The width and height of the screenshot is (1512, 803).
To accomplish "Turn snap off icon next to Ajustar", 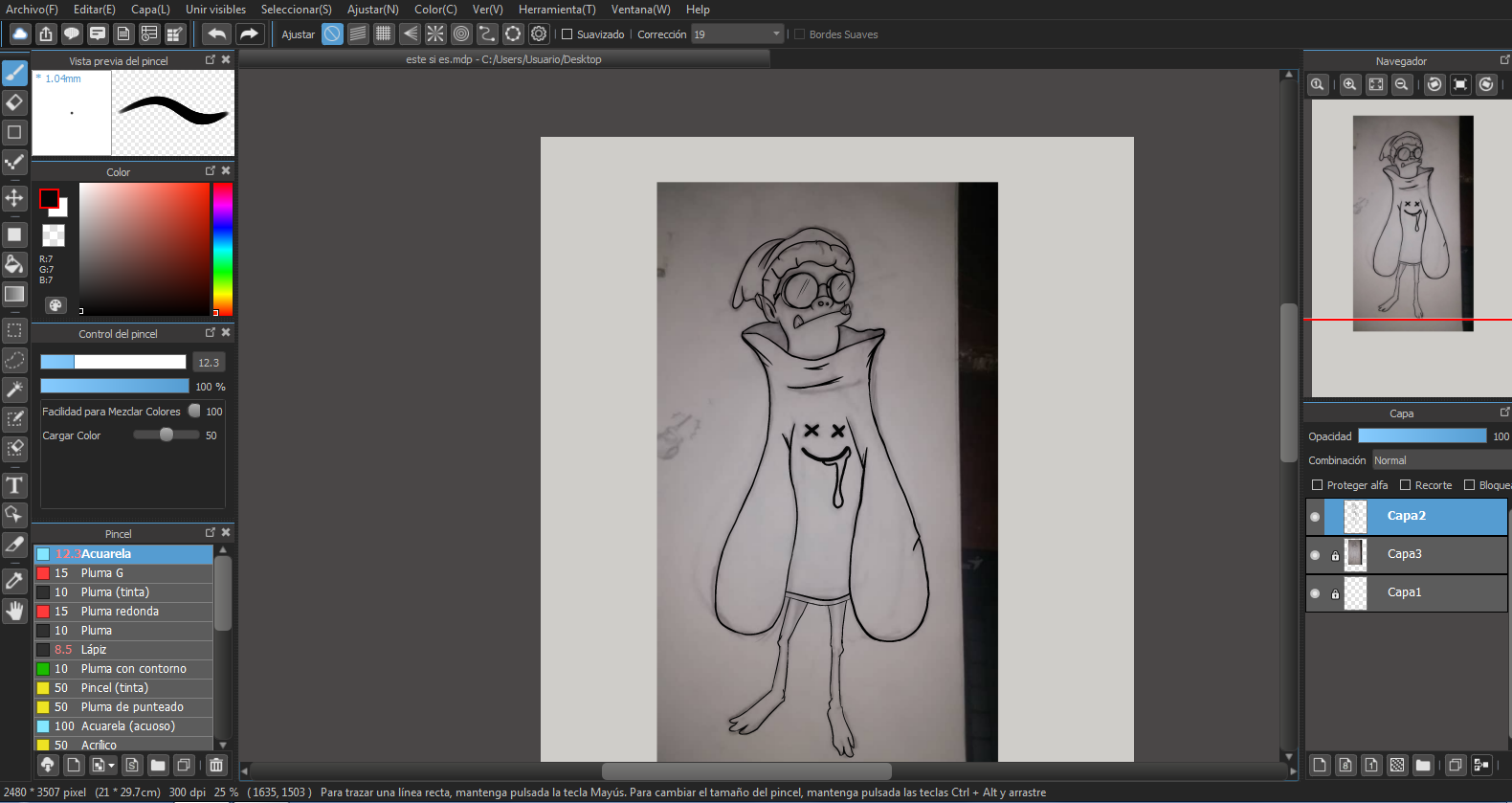I will tap(332, 34).
